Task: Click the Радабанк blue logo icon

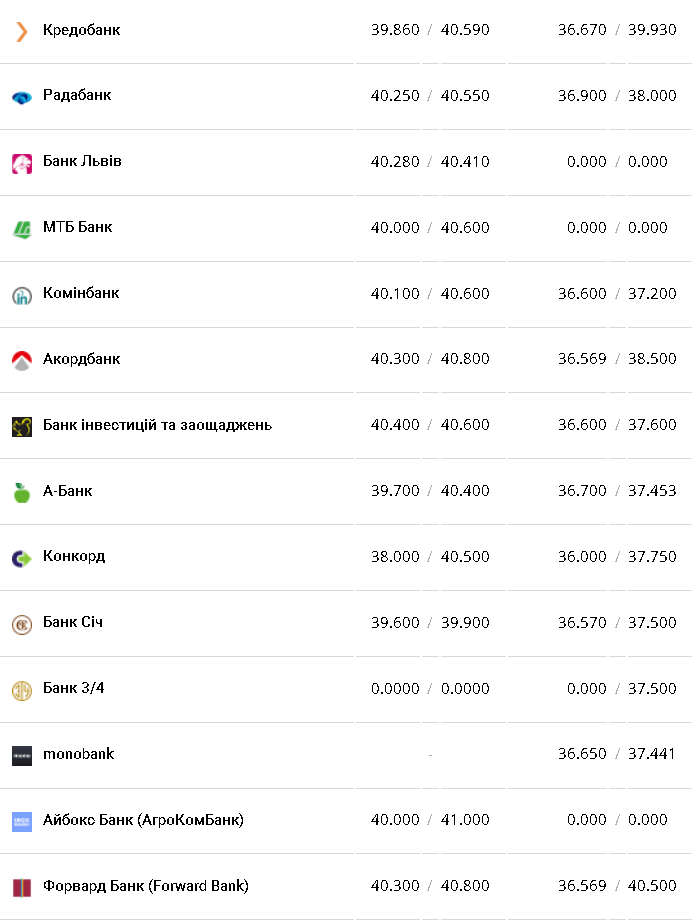Action: coord(22,97)
